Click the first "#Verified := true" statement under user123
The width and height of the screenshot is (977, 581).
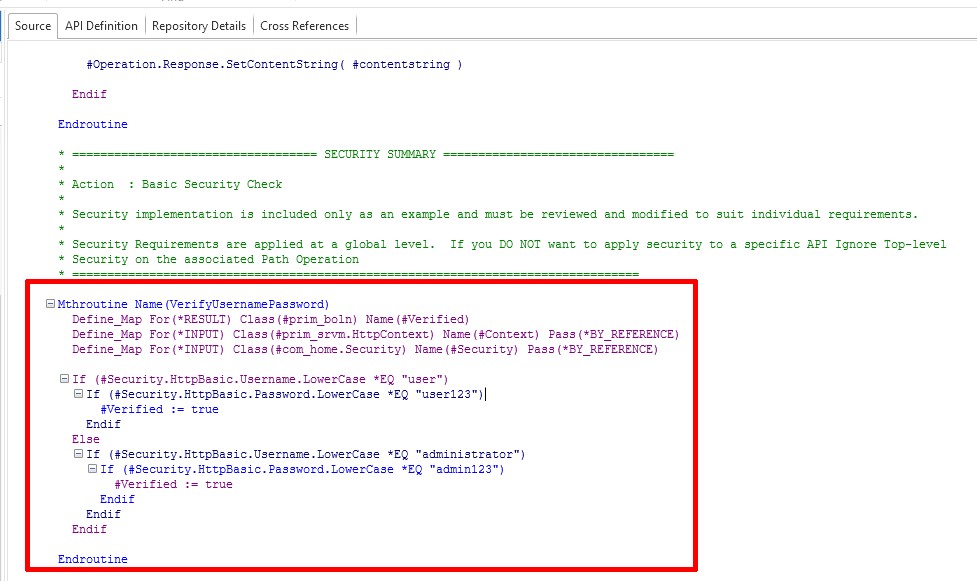click(x=160, y=409)
